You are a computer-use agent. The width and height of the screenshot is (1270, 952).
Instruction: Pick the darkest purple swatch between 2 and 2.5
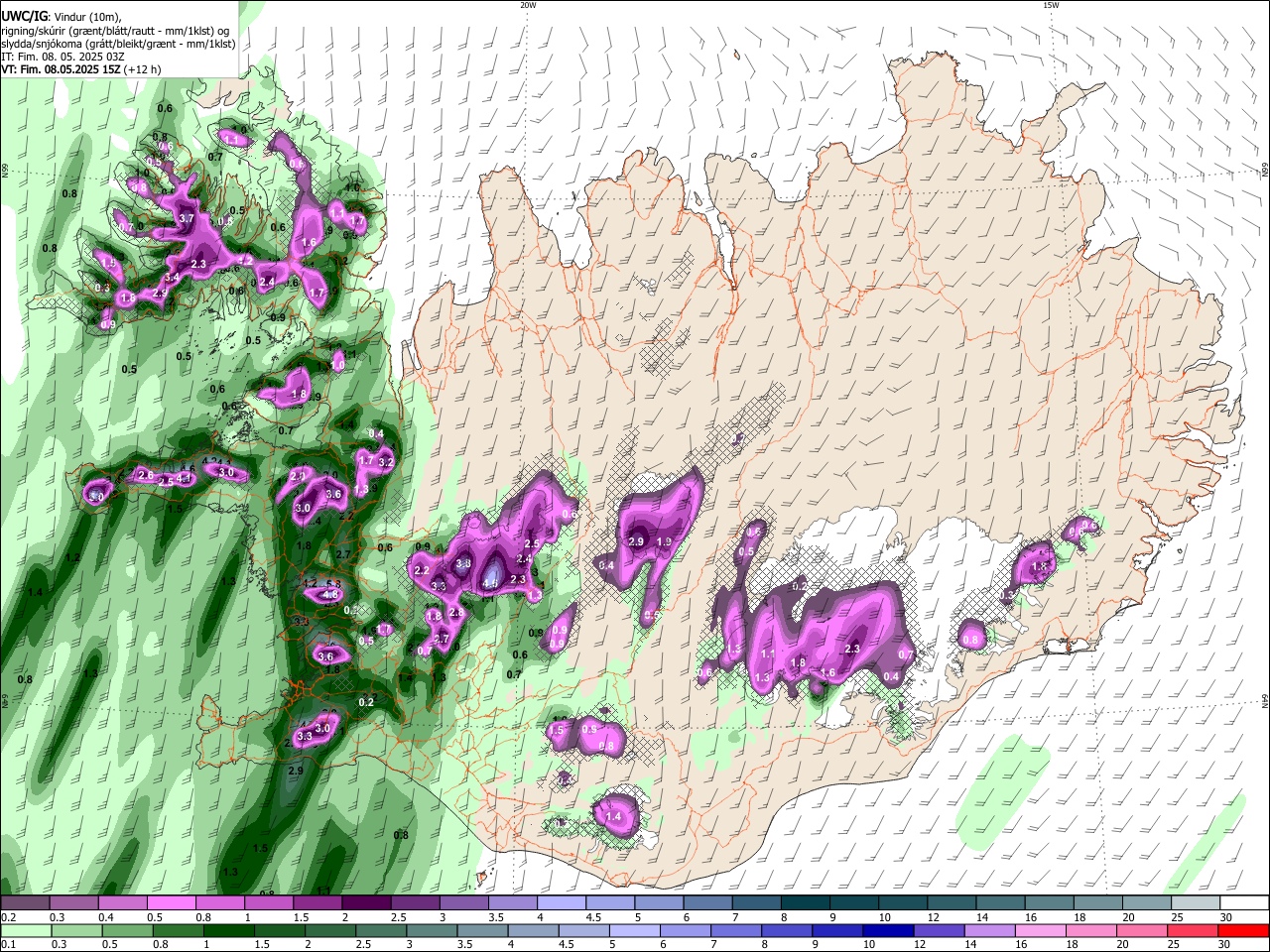coord(365,903)
